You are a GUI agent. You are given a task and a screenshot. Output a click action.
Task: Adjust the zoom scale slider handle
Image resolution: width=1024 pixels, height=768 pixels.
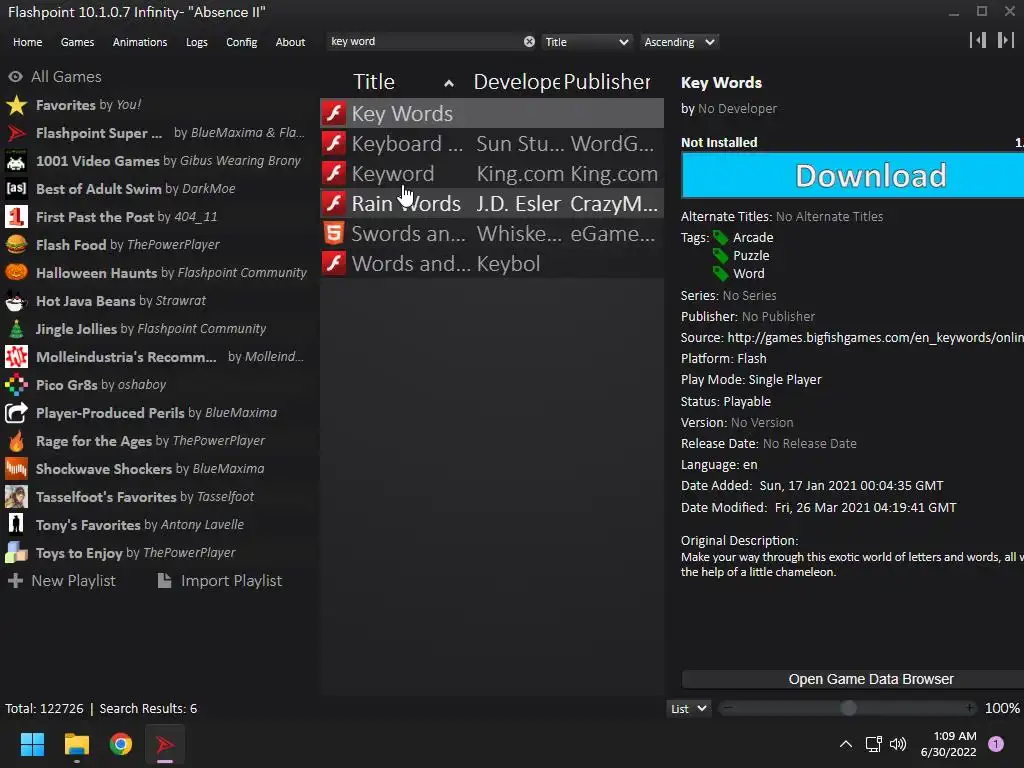point(848,709)
